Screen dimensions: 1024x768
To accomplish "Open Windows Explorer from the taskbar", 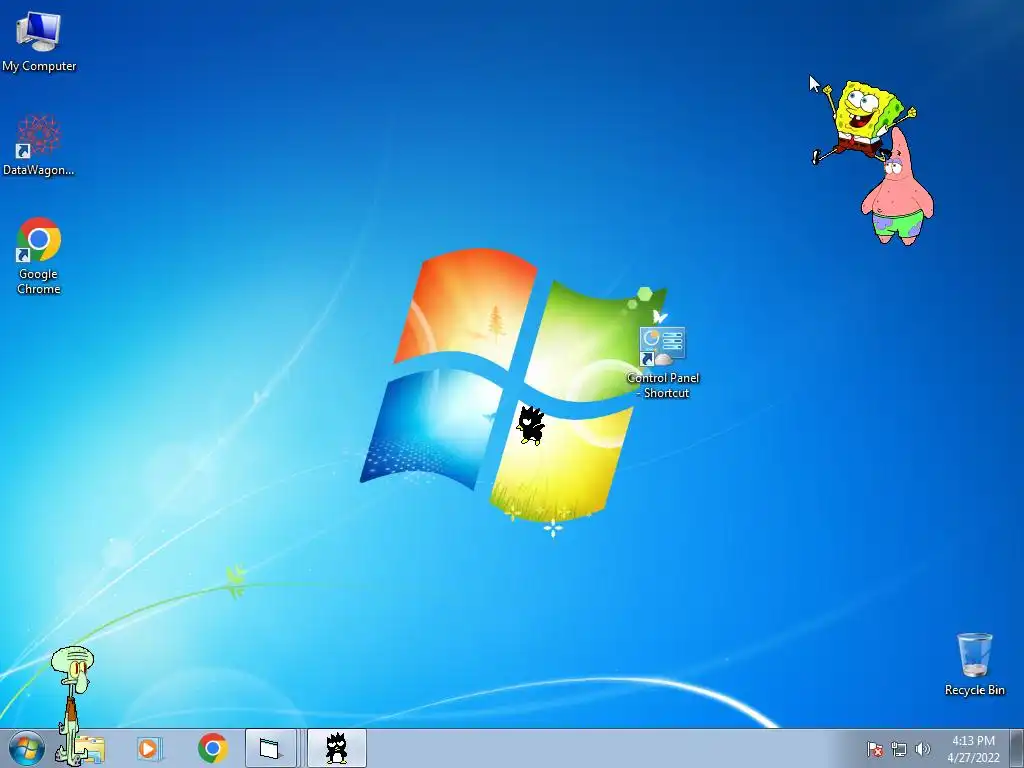I will [x=91, y=749].
